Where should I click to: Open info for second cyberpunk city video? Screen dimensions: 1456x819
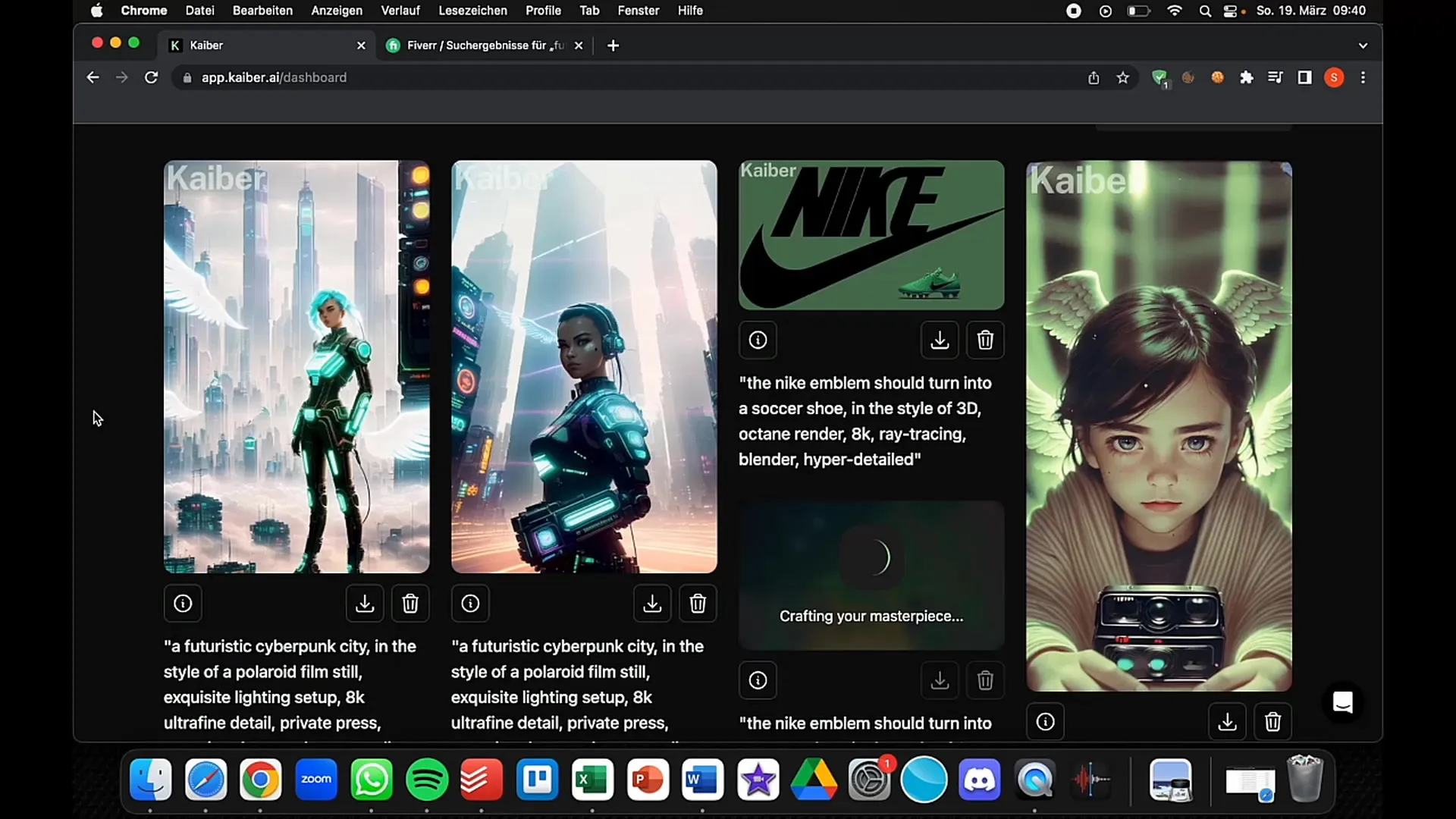[x=470, y=604]
